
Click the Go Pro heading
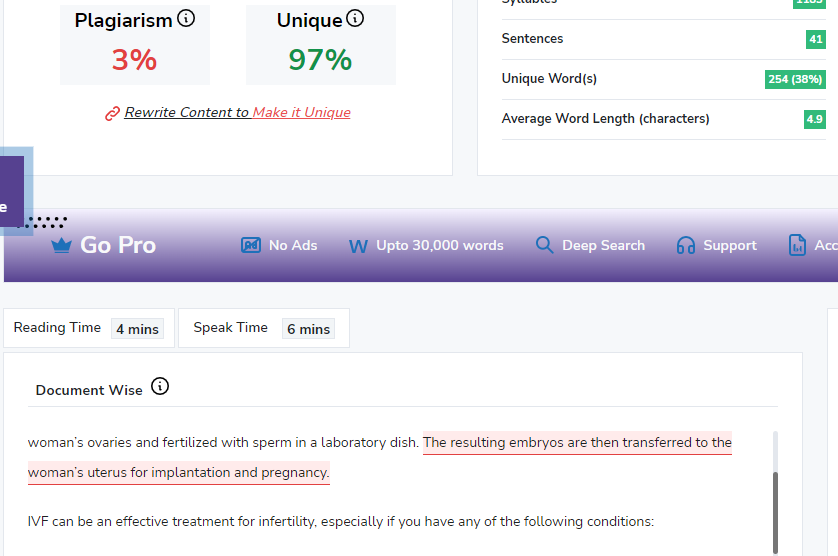point(118,245)
